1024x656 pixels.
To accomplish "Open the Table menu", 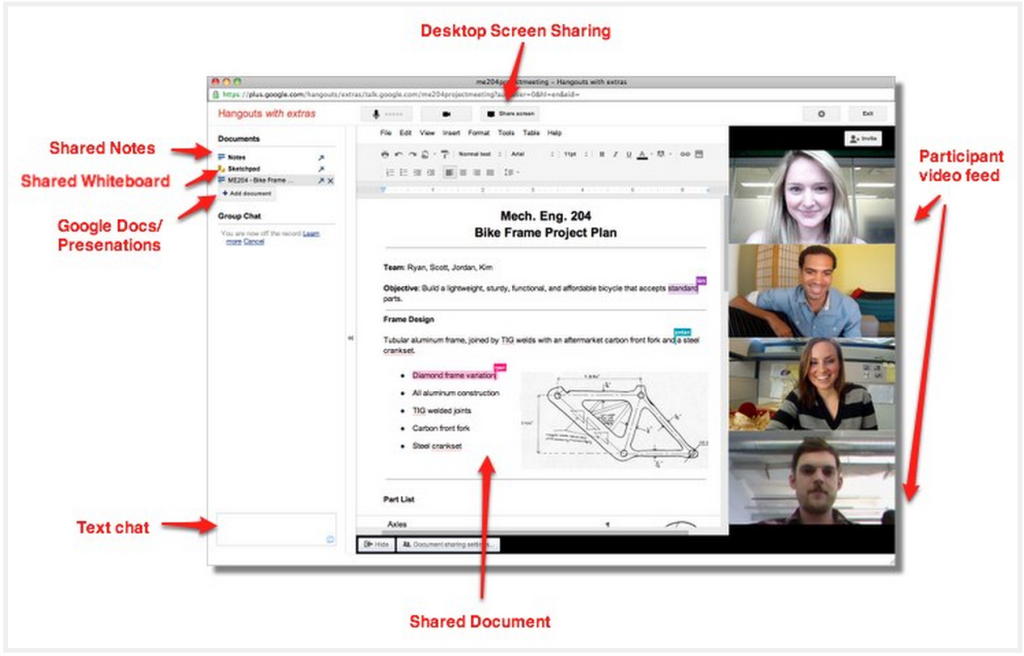I will coord(532,133).
